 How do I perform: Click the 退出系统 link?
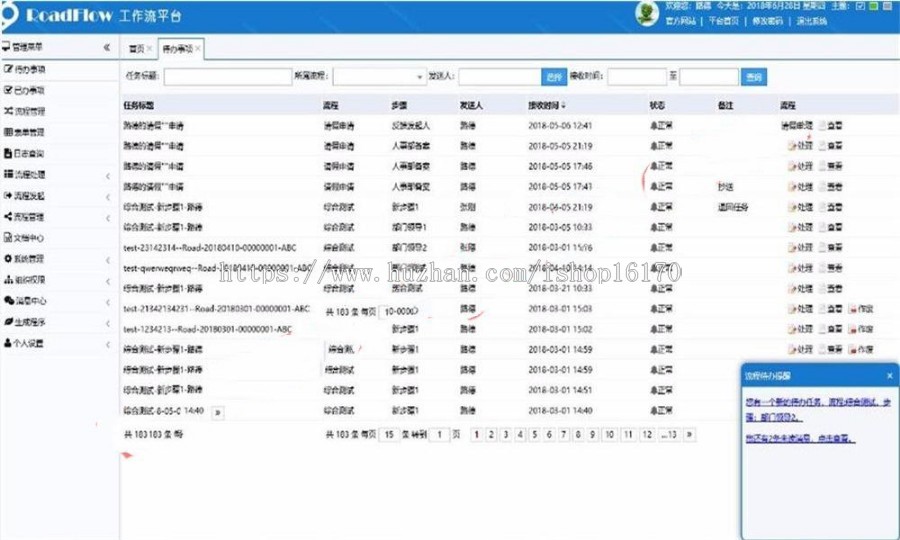(812, 21)
